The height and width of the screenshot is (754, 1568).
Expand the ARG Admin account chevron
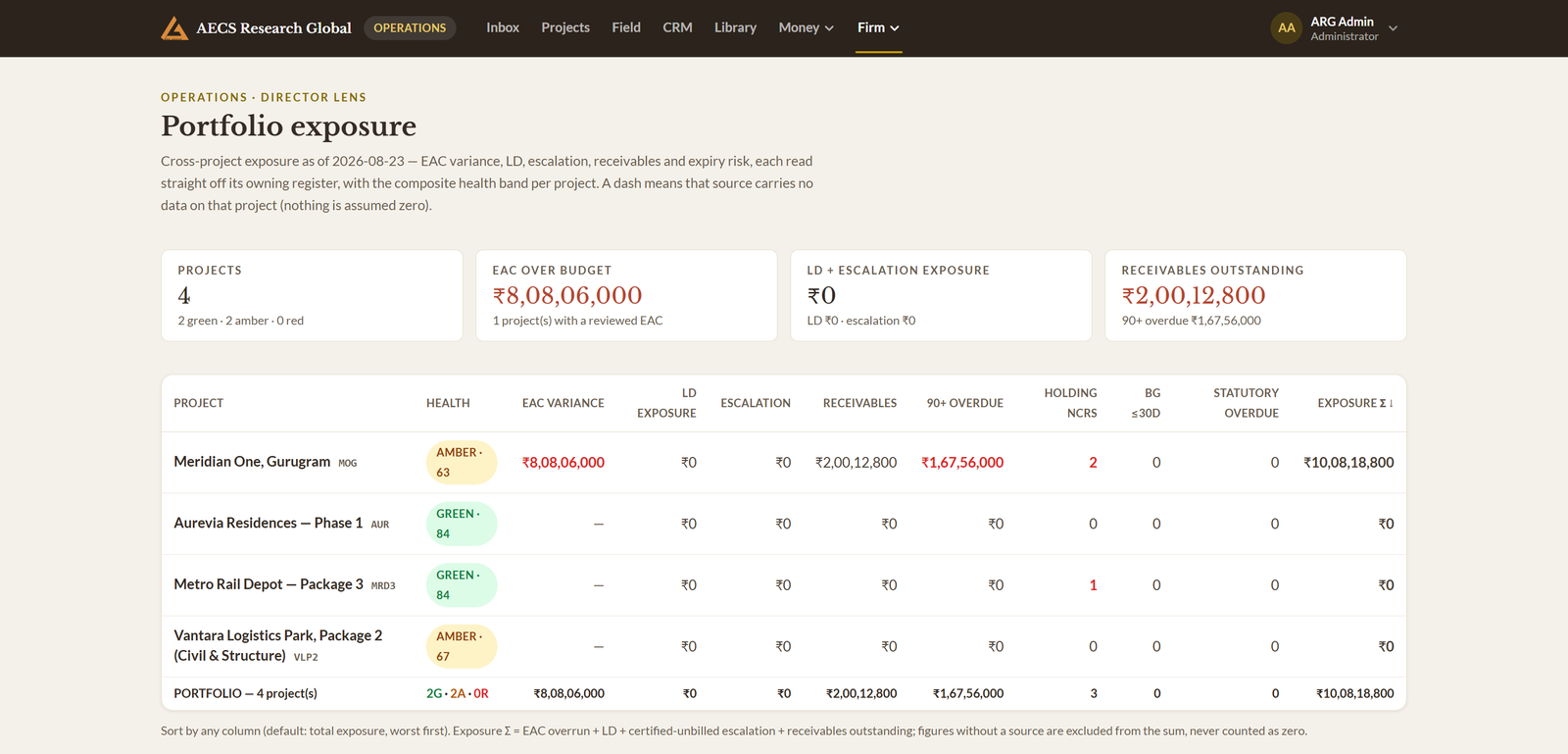click(1393, 28)
